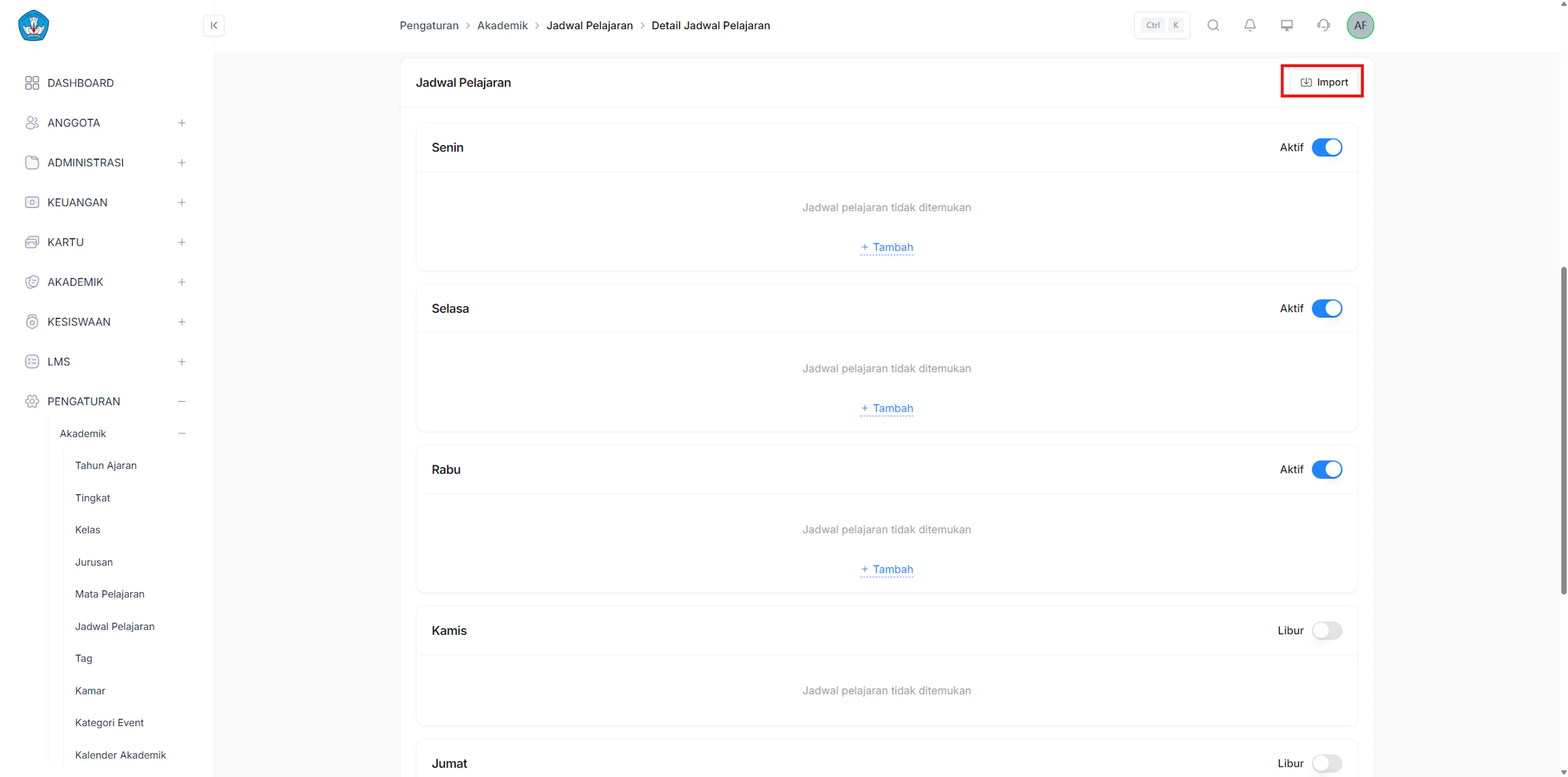This screenshot has height=777, width=1568.
Task: Go to Akademik in the breadcrumb
Action: (x=502, y=26)
